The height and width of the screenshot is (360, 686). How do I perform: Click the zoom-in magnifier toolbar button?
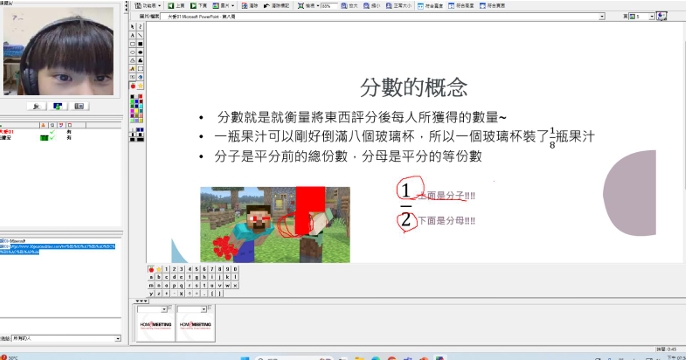point(349,6)
